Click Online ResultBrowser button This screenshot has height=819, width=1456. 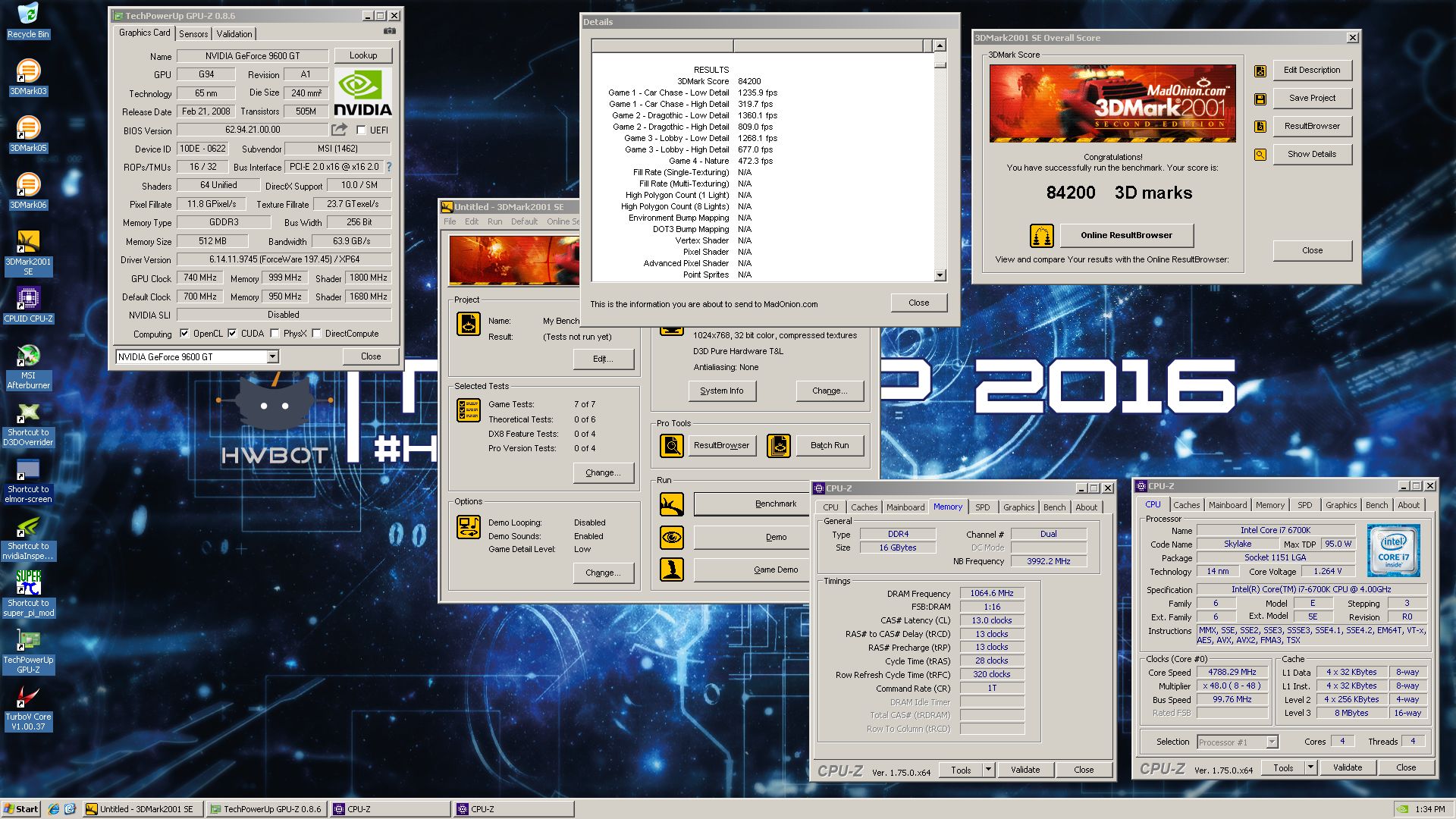(1126, 235)
